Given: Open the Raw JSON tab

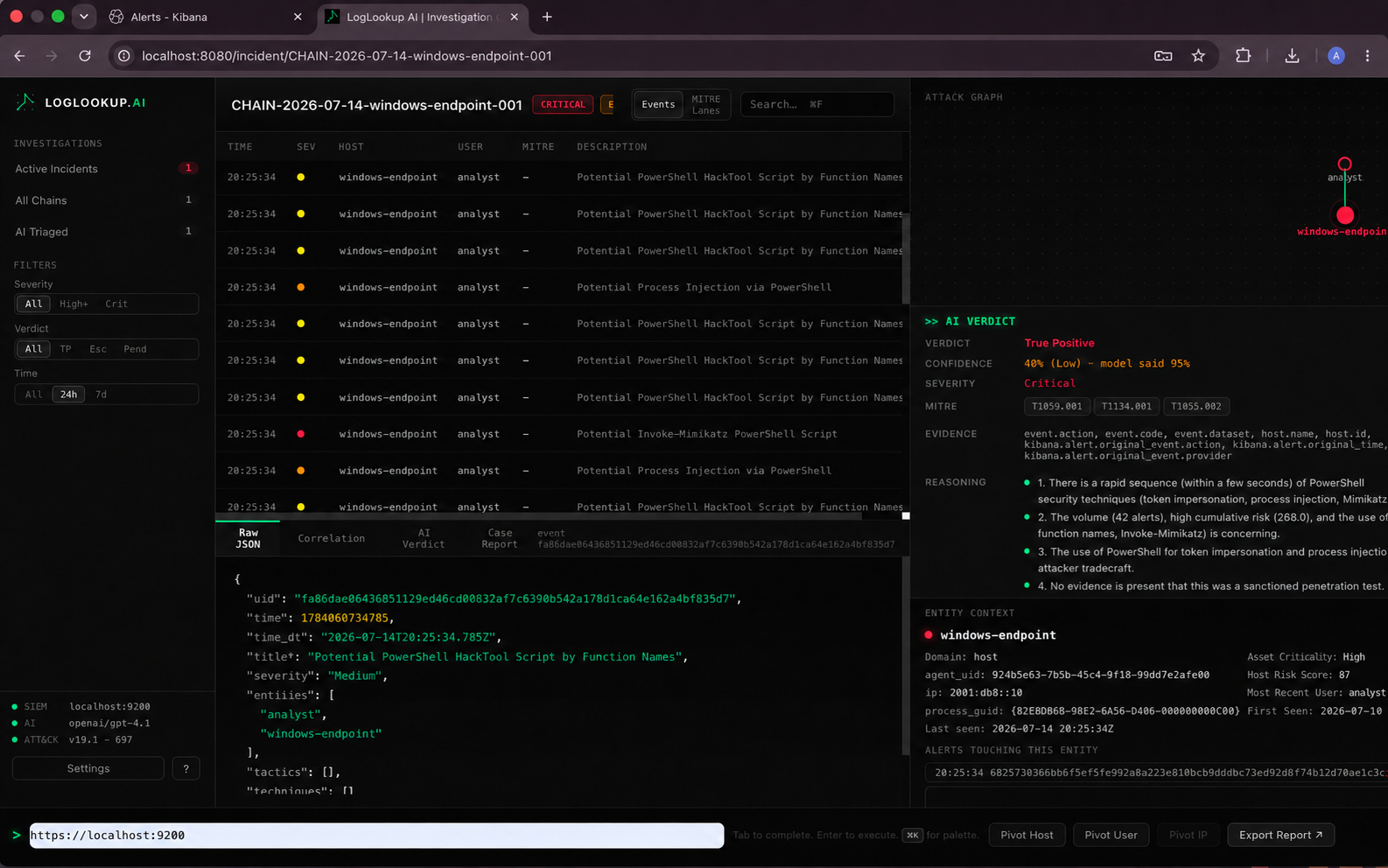Looking at the screenshot, I should [x=248, y=538].
